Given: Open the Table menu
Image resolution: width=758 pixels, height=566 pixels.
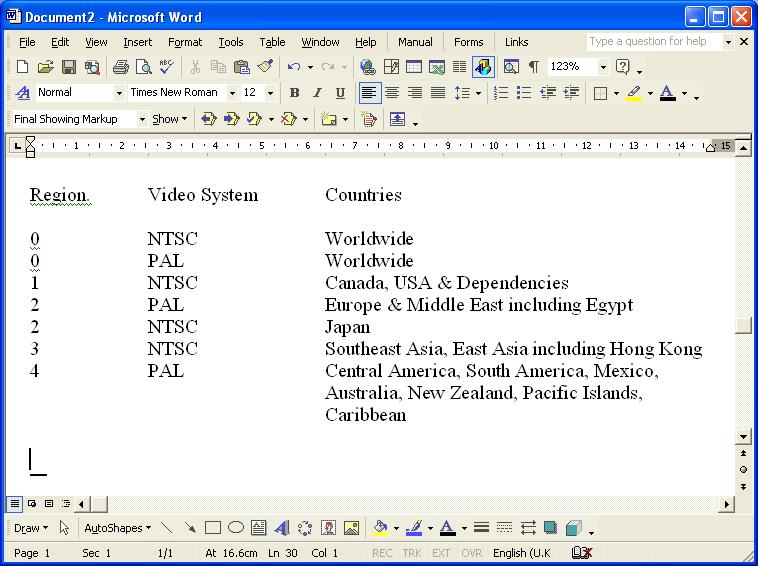Looking at the screenshot, I should coord(272,42).
